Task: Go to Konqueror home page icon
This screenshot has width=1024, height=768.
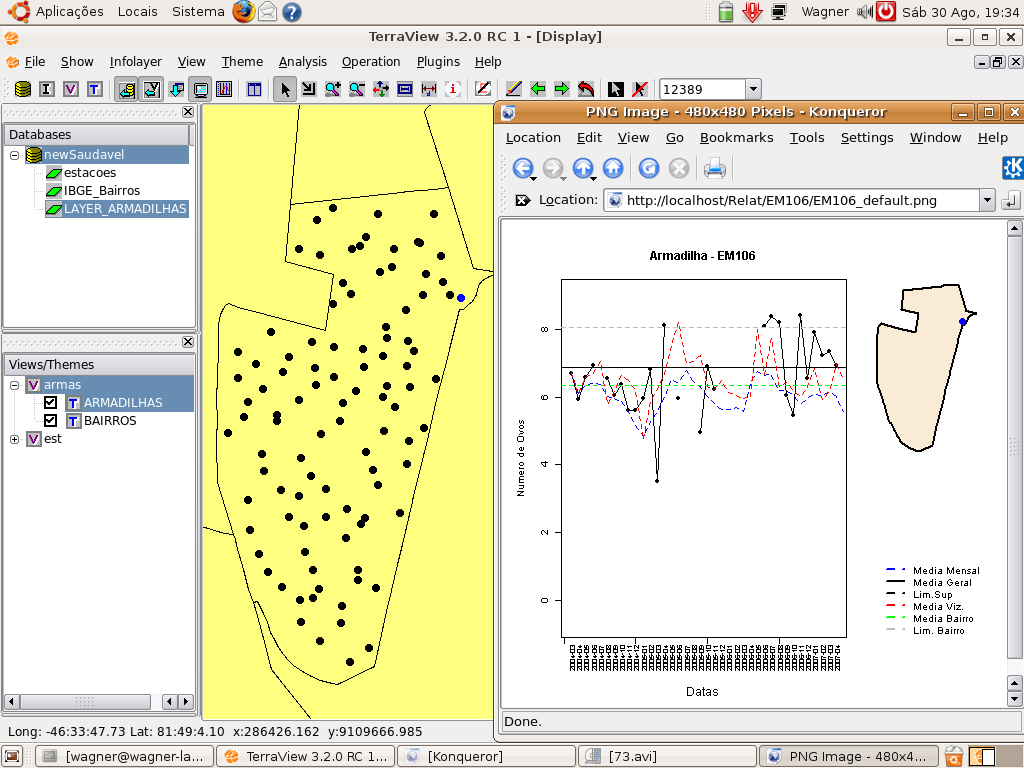Action: pyautogui.click(x=613, y=168)
